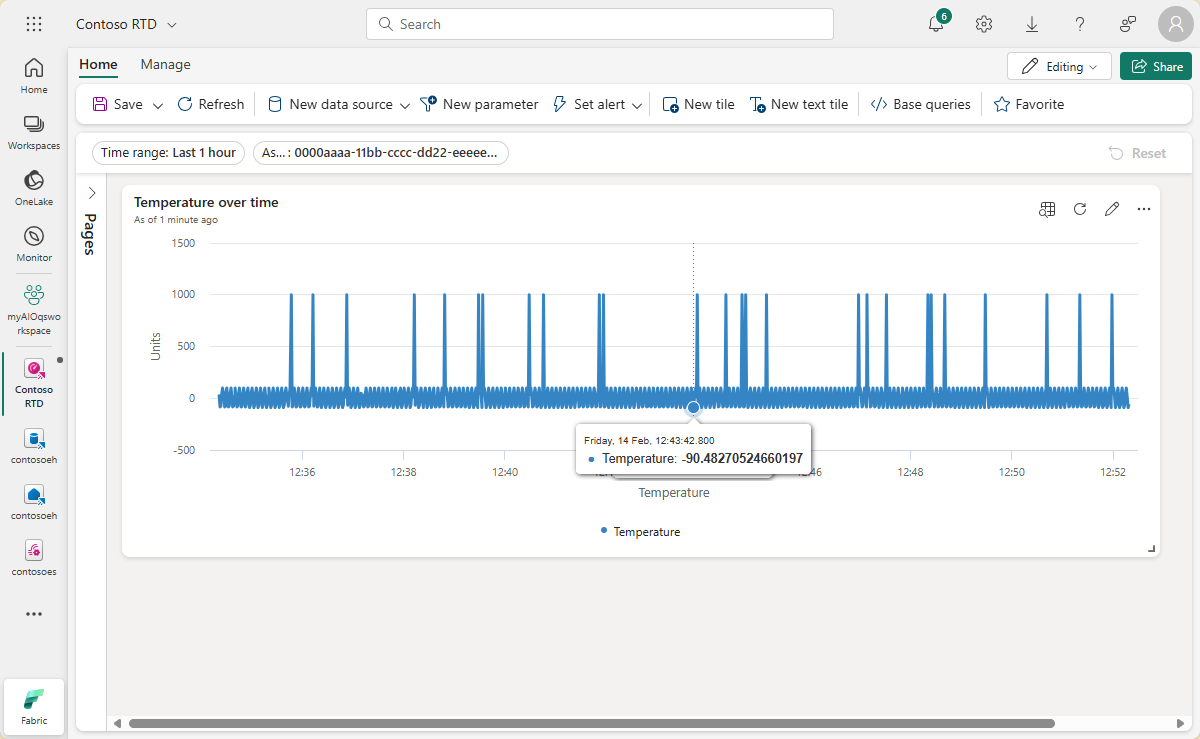Toggle the Temperature series in the legend

(640, 531)
